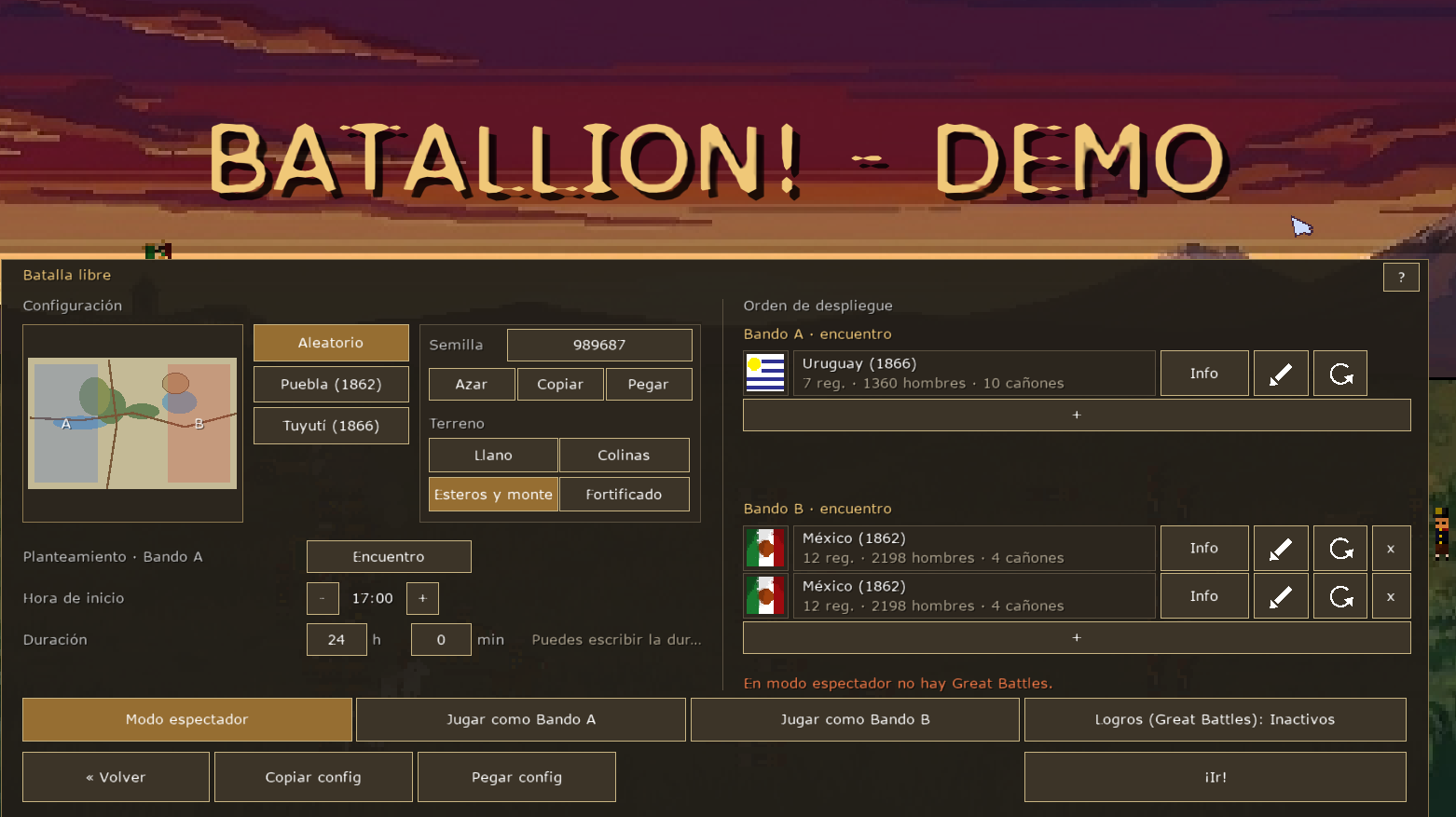
Task: Choose Colinas terrain
Action: tap(624, 456)
